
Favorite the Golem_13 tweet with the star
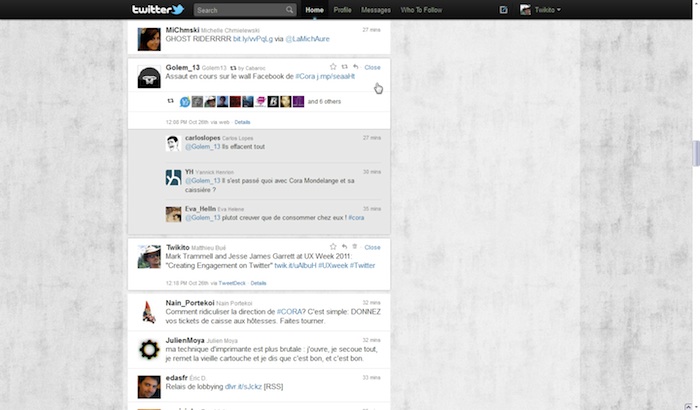[x=333, y=67]
